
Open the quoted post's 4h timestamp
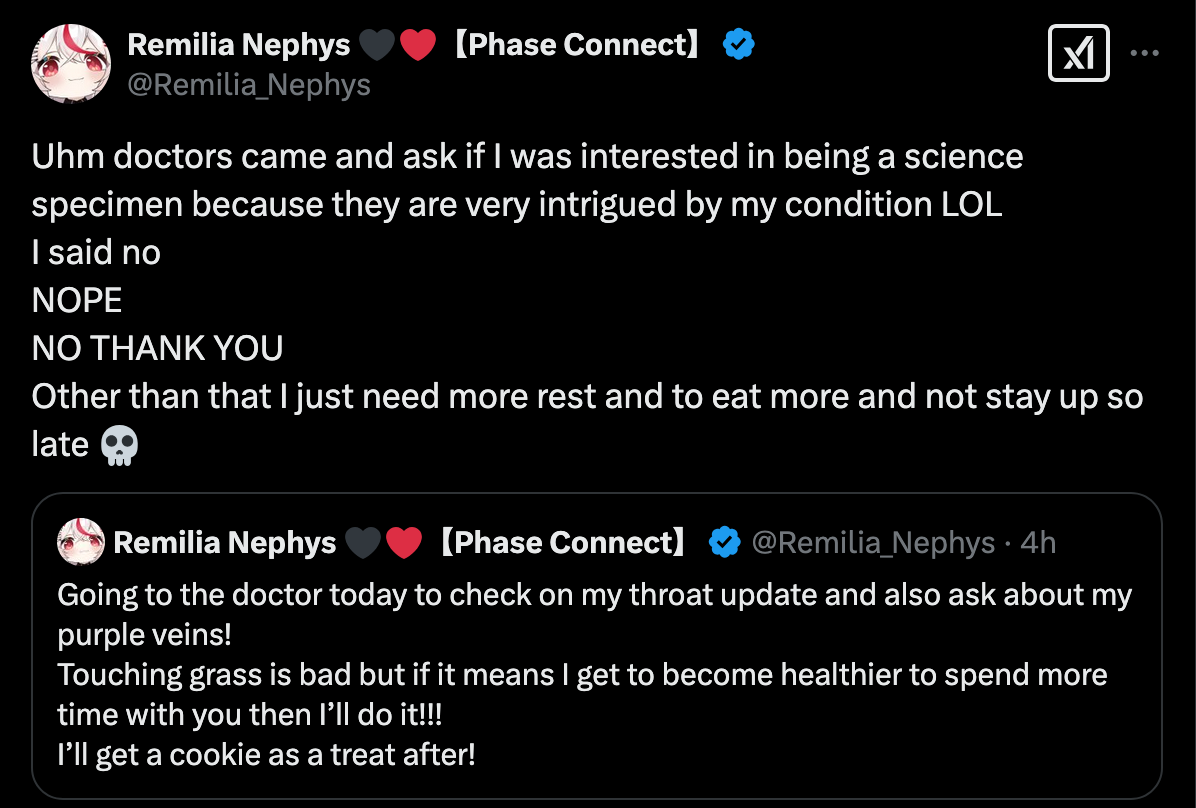1038,542
